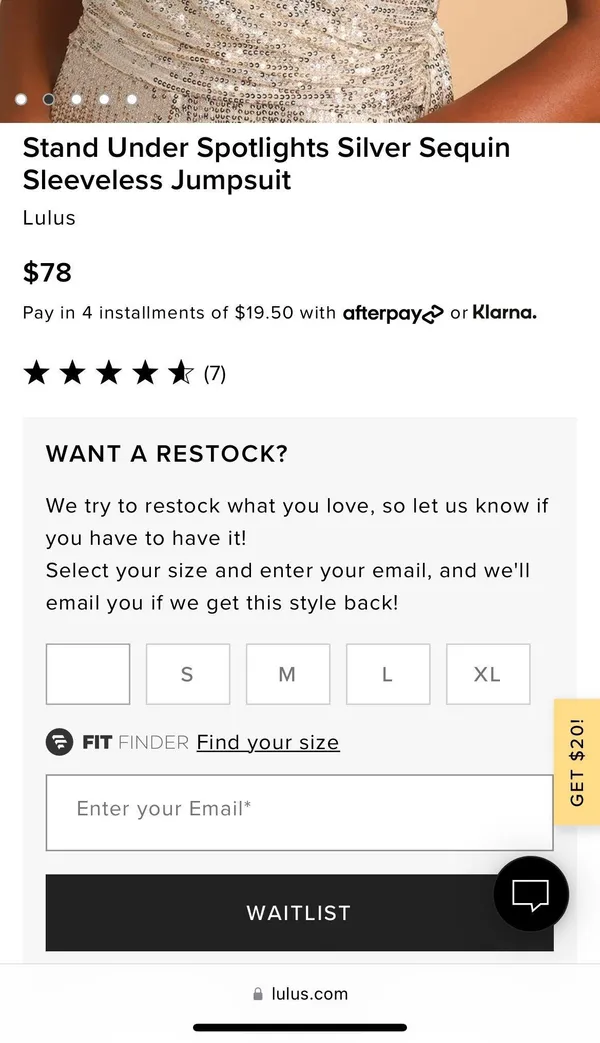Go to the third image carousel dot
The height and width of the screenshot is (1043, 600).
click(76, 99)
